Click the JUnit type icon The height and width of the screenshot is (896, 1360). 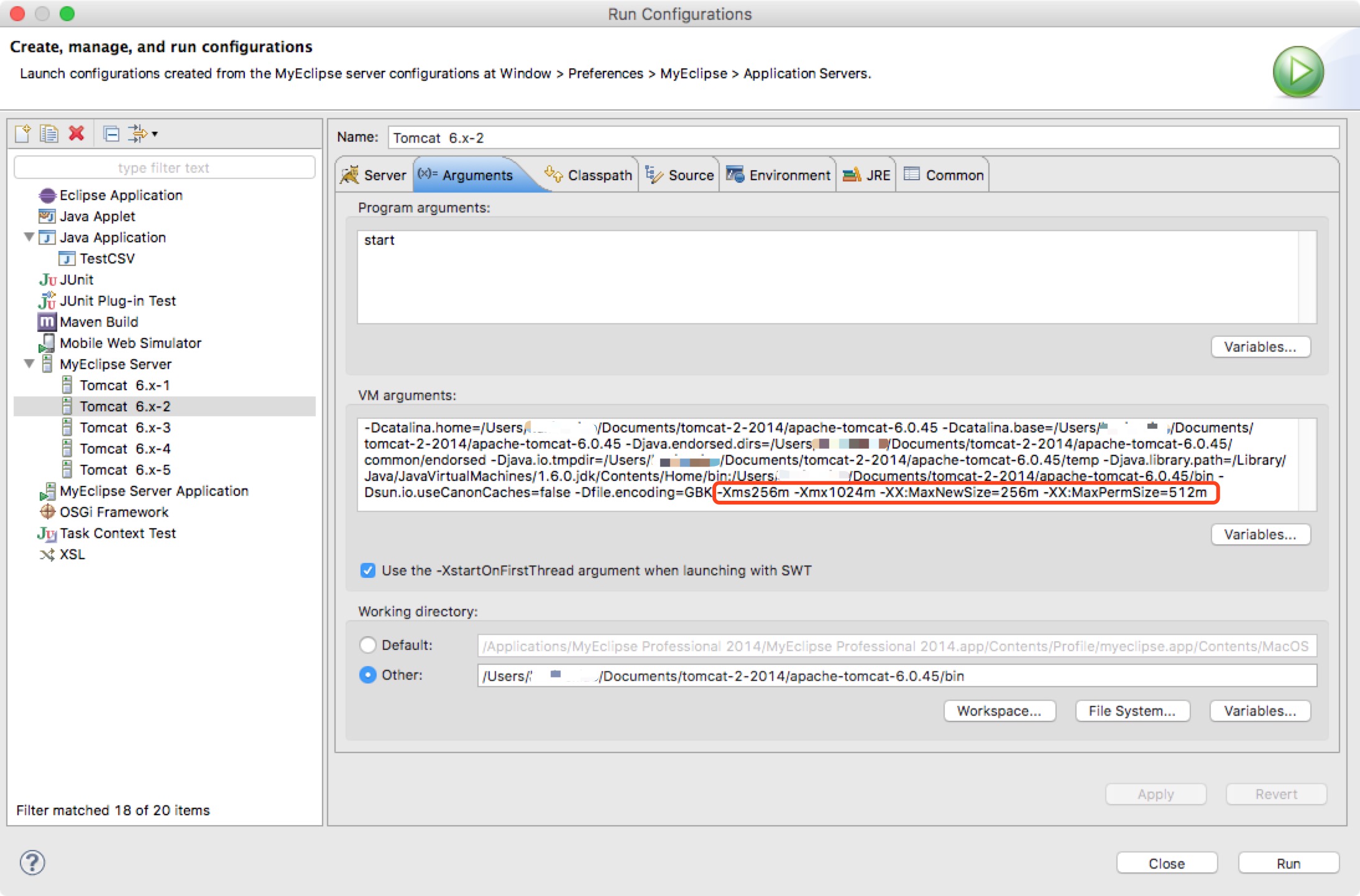point(47,280)
